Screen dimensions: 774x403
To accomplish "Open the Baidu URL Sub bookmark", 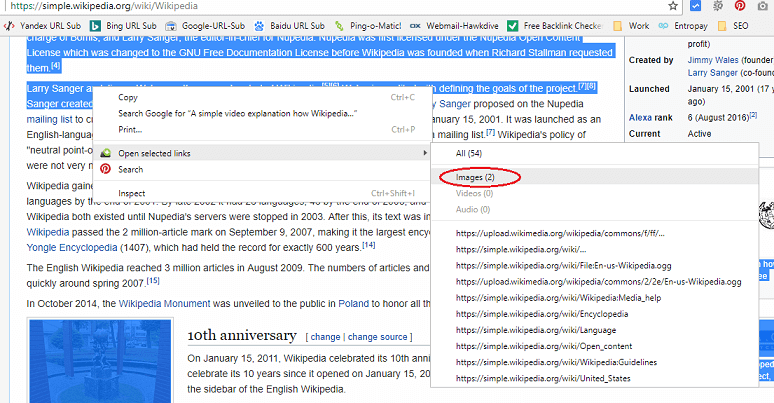I will pos(292,25).
